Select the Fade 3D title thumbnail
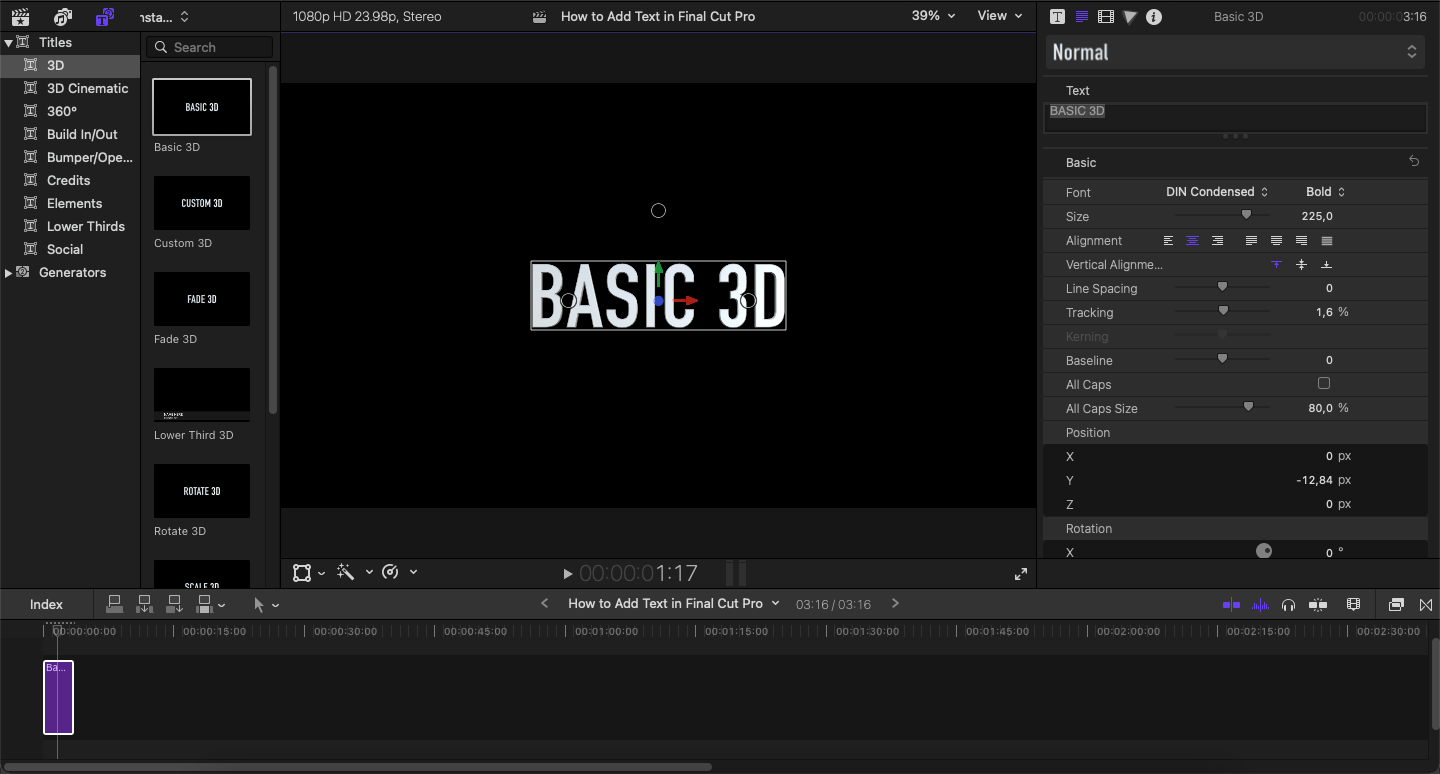Image resolution: width=1440 pixels, height=774 pixels. tap(202, 299)
